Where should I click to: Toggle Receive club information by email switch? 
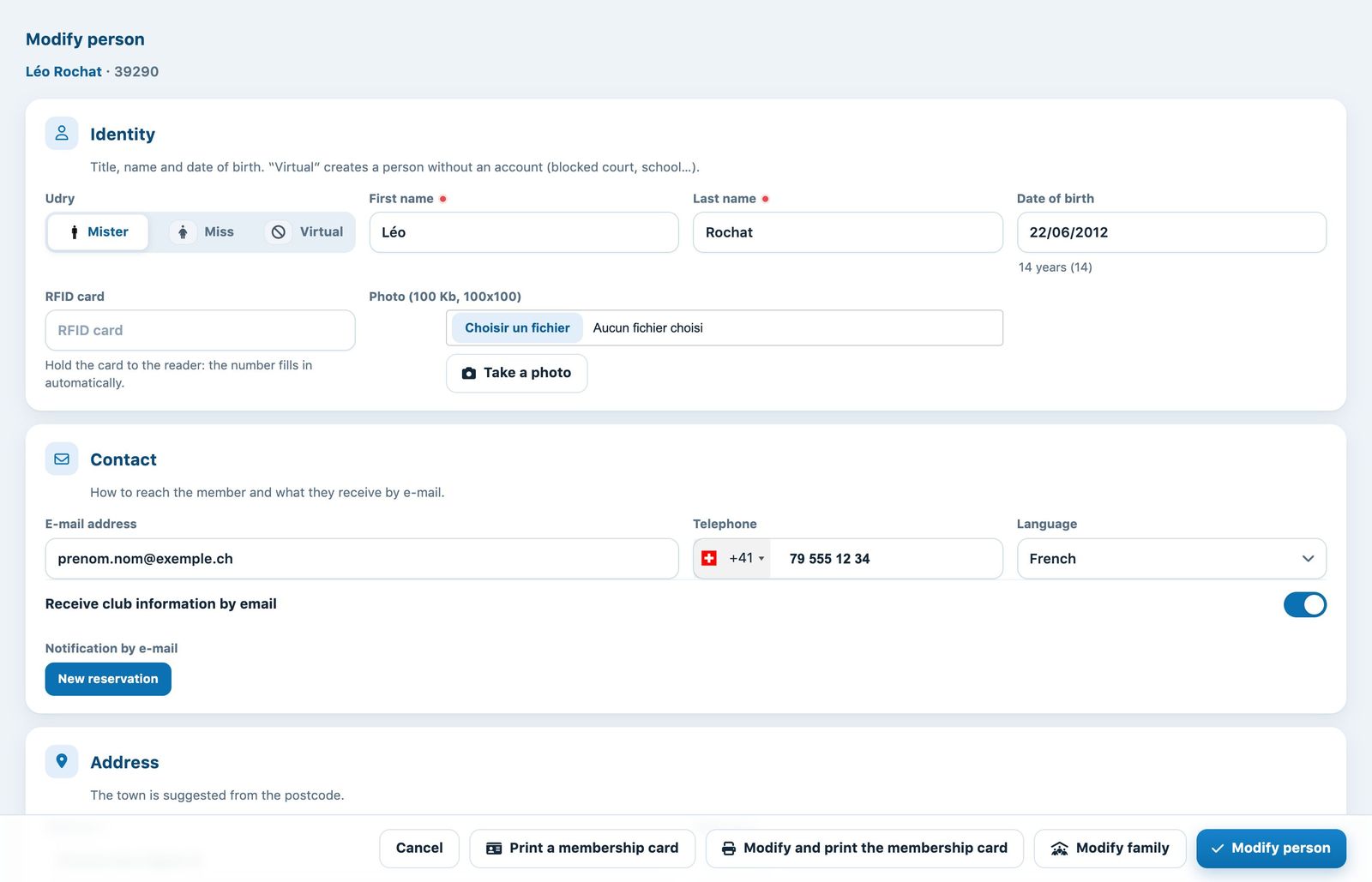[x=1305, y=605]
